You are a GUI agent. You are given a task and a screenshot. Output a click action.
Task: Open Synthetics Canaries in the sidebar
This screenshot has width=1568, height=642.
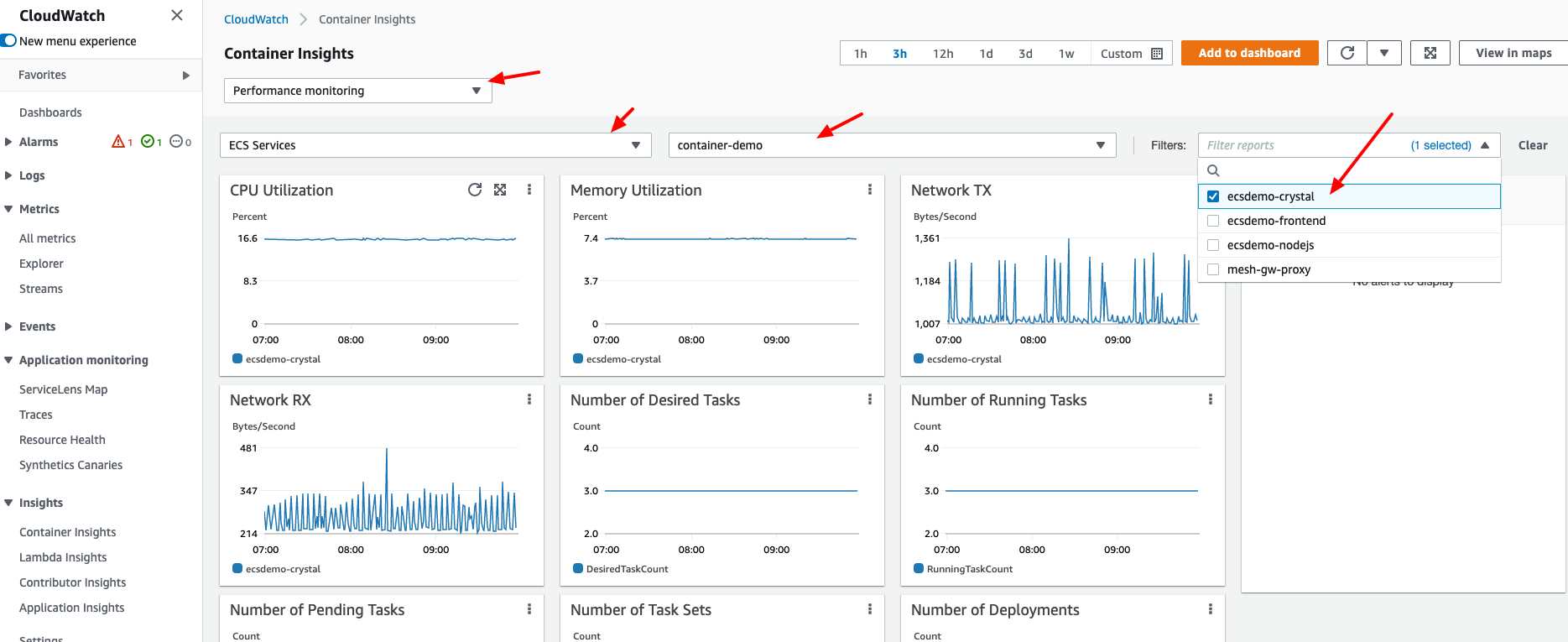coord(70,465)
